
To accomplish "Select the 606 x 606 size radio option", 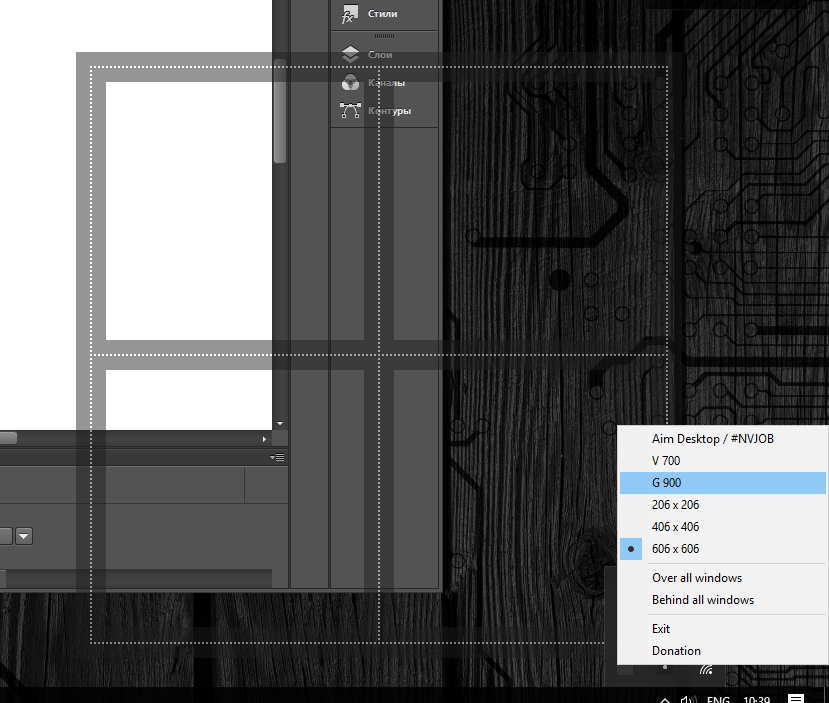I will pos(722,549).
